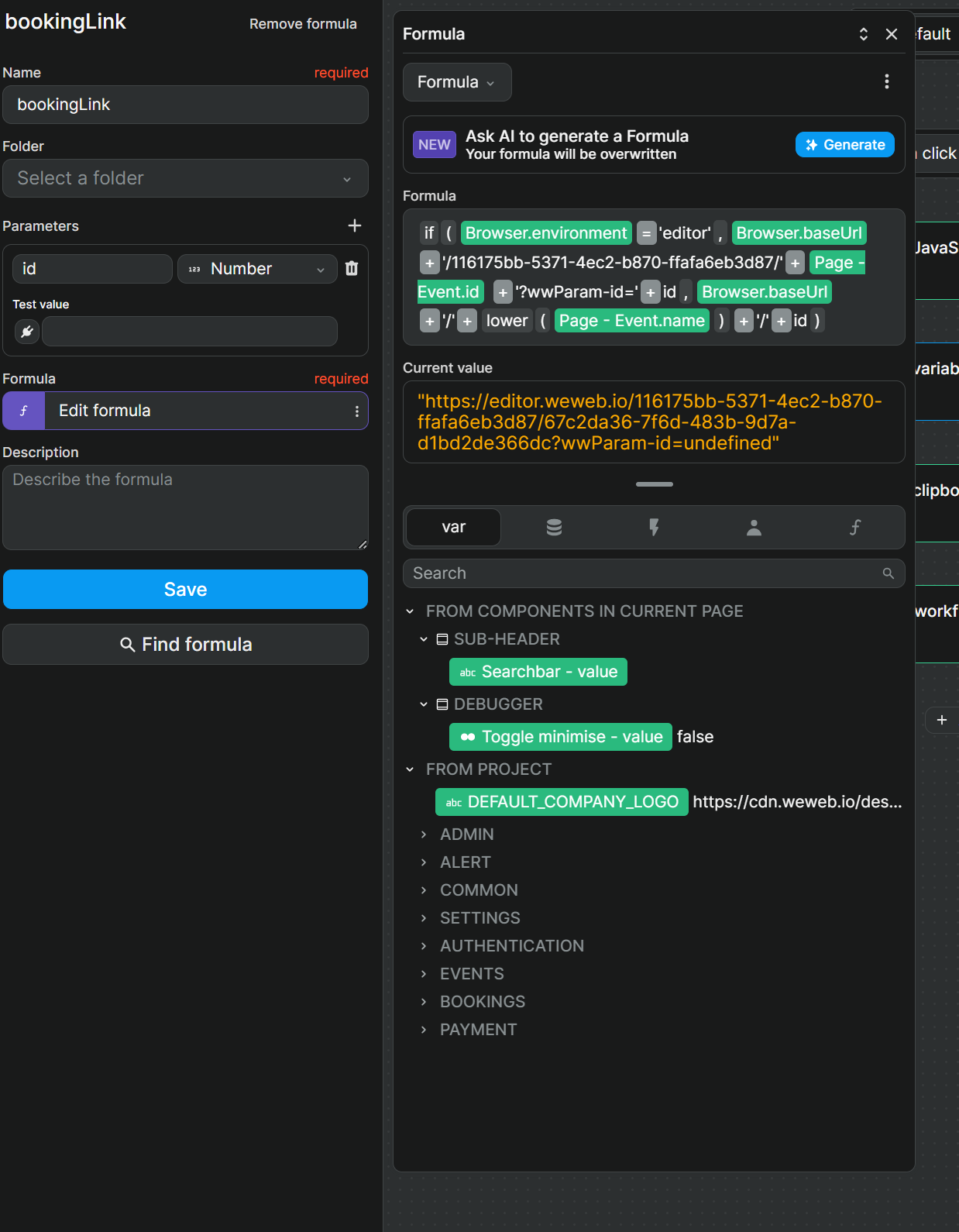Click the Test value input field
This screenshot has height=1232, width=959.
pos(190,332)
